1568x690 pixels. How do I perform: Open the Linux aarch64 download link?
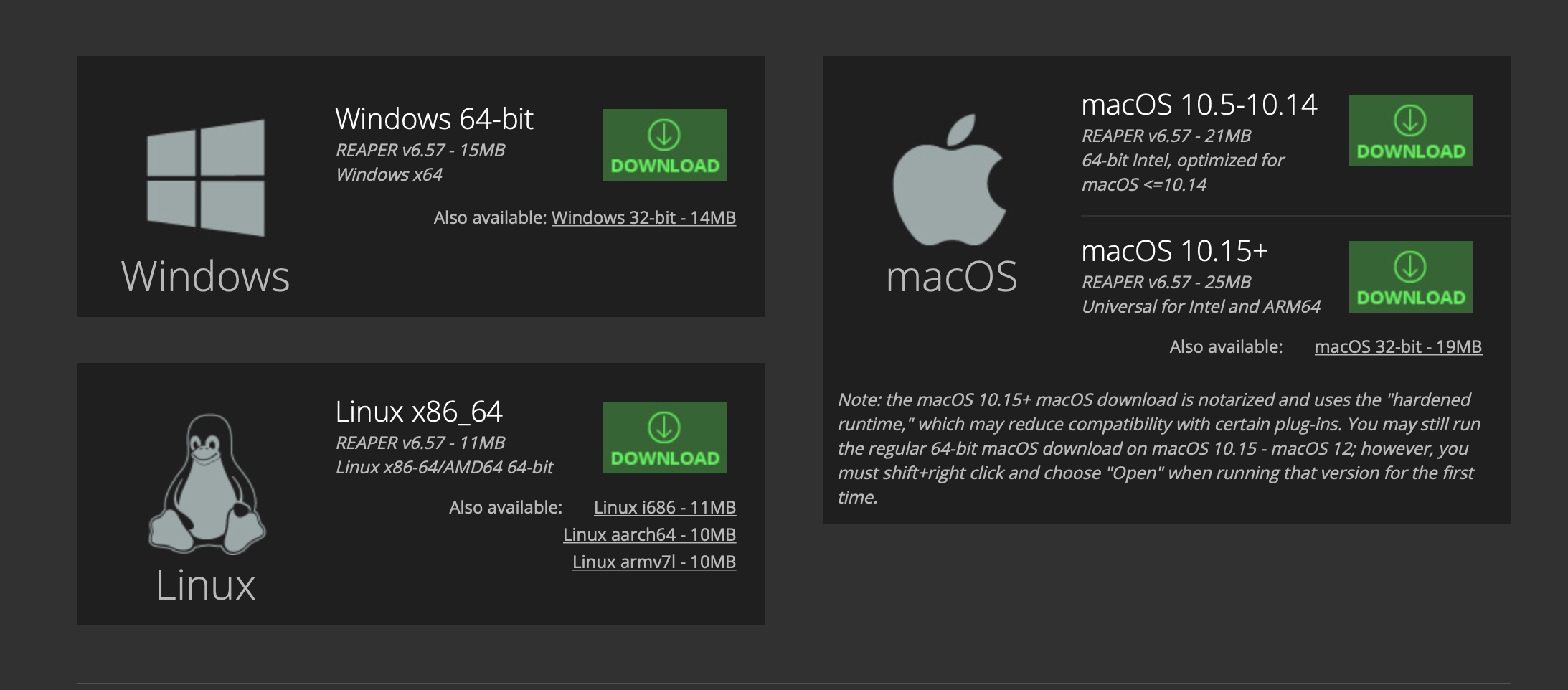coord(649,535)
